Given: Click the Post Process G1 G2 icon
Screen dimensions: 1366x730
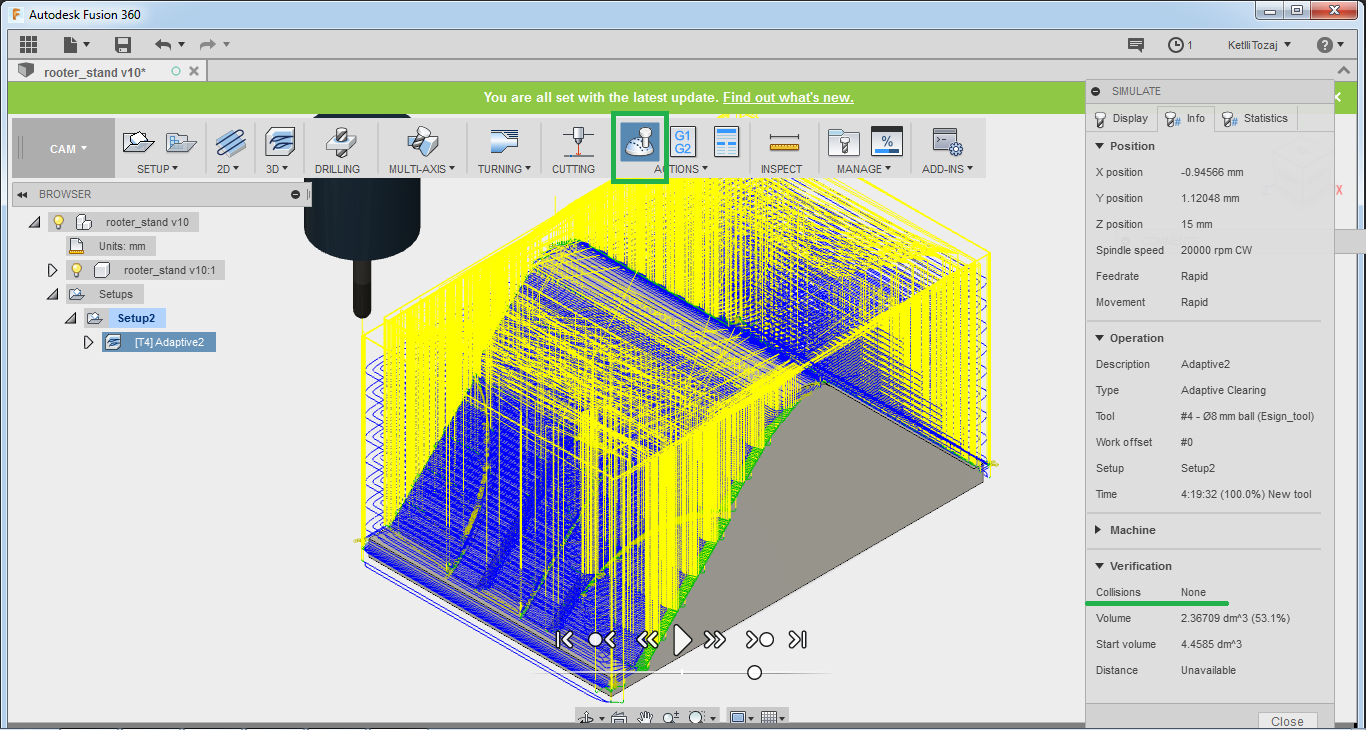Looking at the screenshot, I should coord(683,142).
